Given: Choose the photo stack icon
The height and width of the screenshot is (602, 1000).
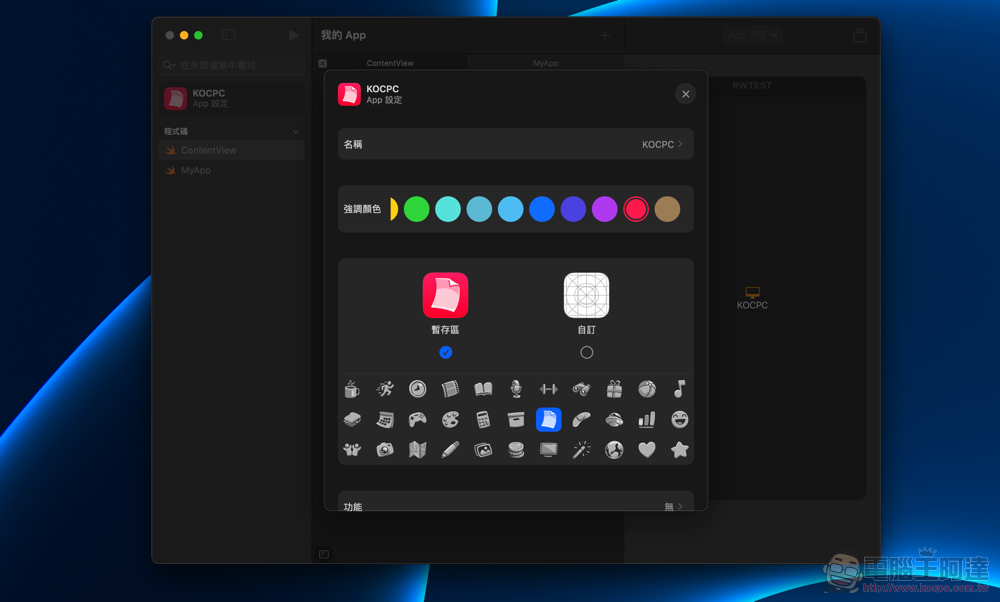Looking at the screenshot, I should 483,450.
